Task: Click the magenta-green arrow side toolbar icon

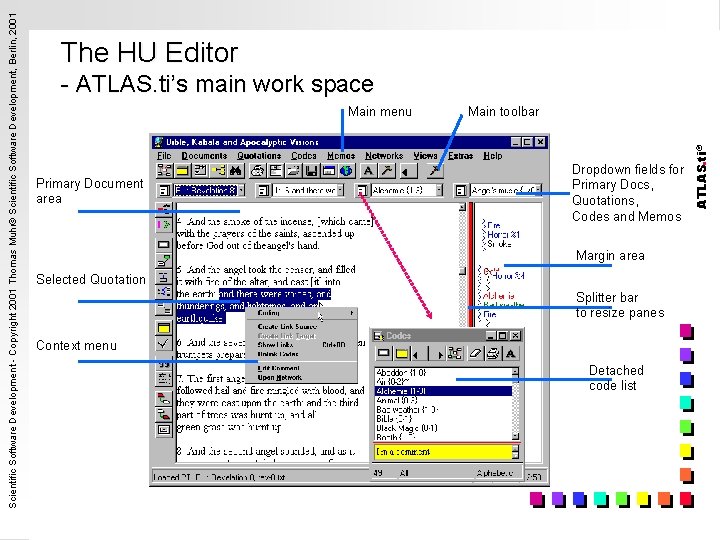Action: [163, 225]
